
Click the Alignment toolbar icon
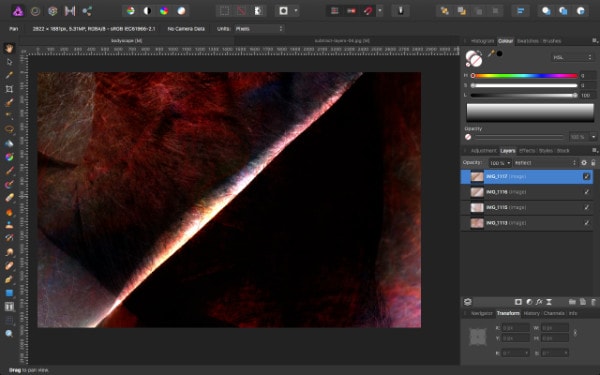[520, 11]
